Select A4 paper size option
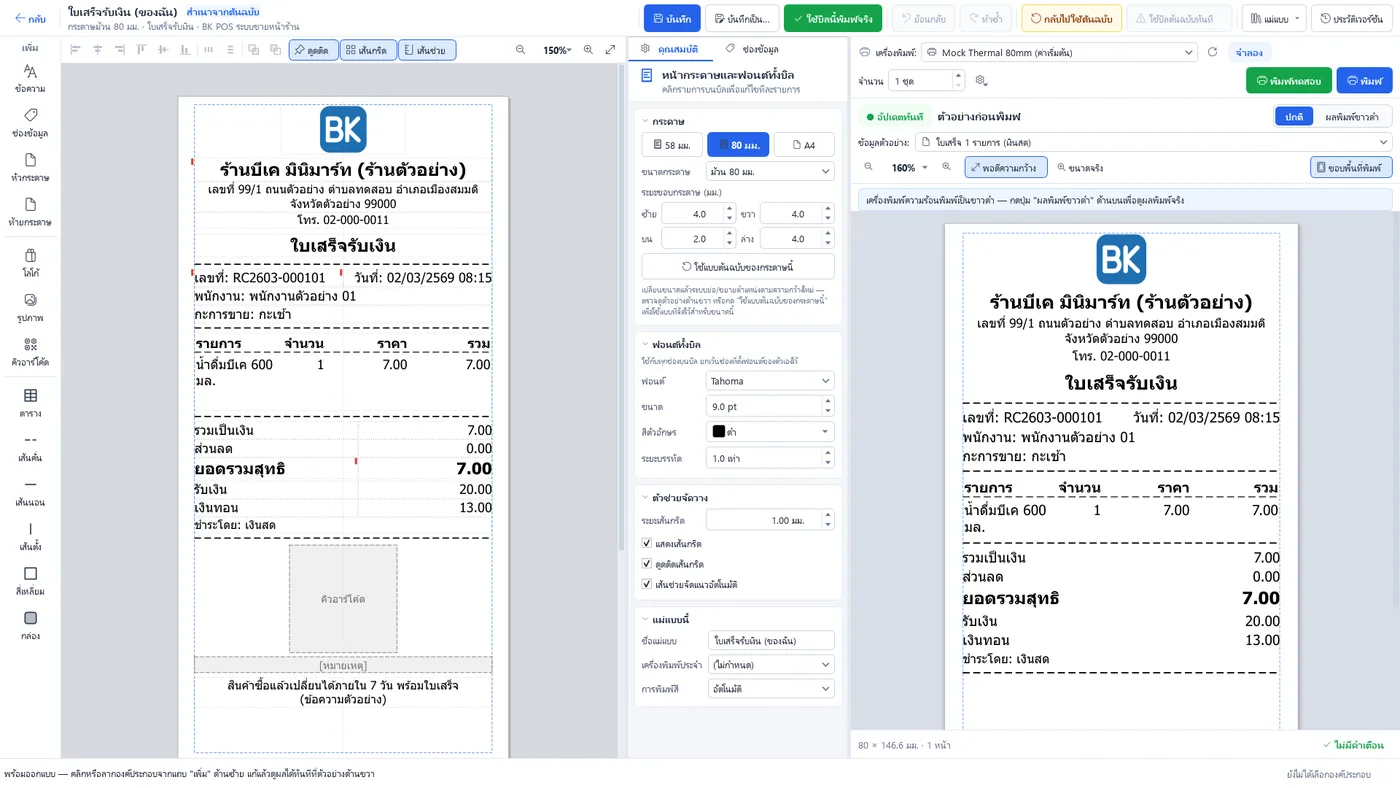 click(804, 145)
